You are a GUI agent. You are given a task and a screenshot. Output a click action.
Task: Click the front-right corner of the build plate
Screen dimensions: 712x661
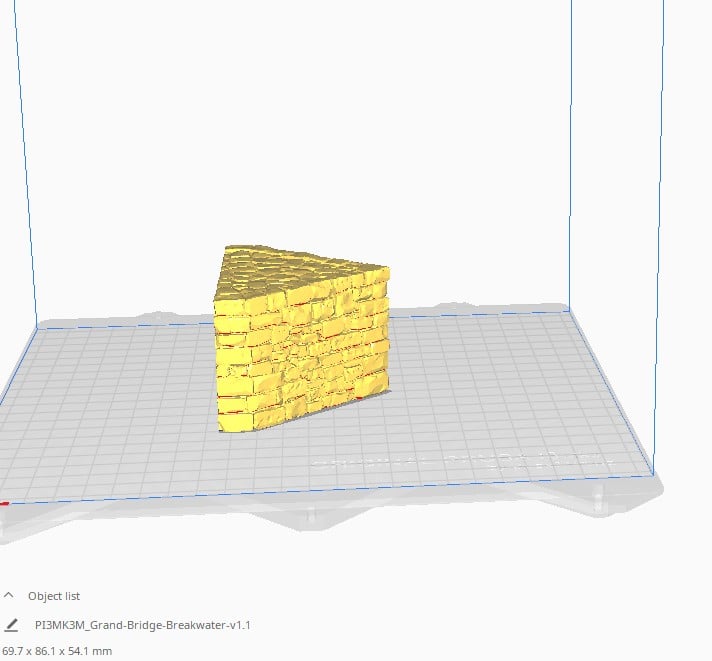tap(652, 475)
